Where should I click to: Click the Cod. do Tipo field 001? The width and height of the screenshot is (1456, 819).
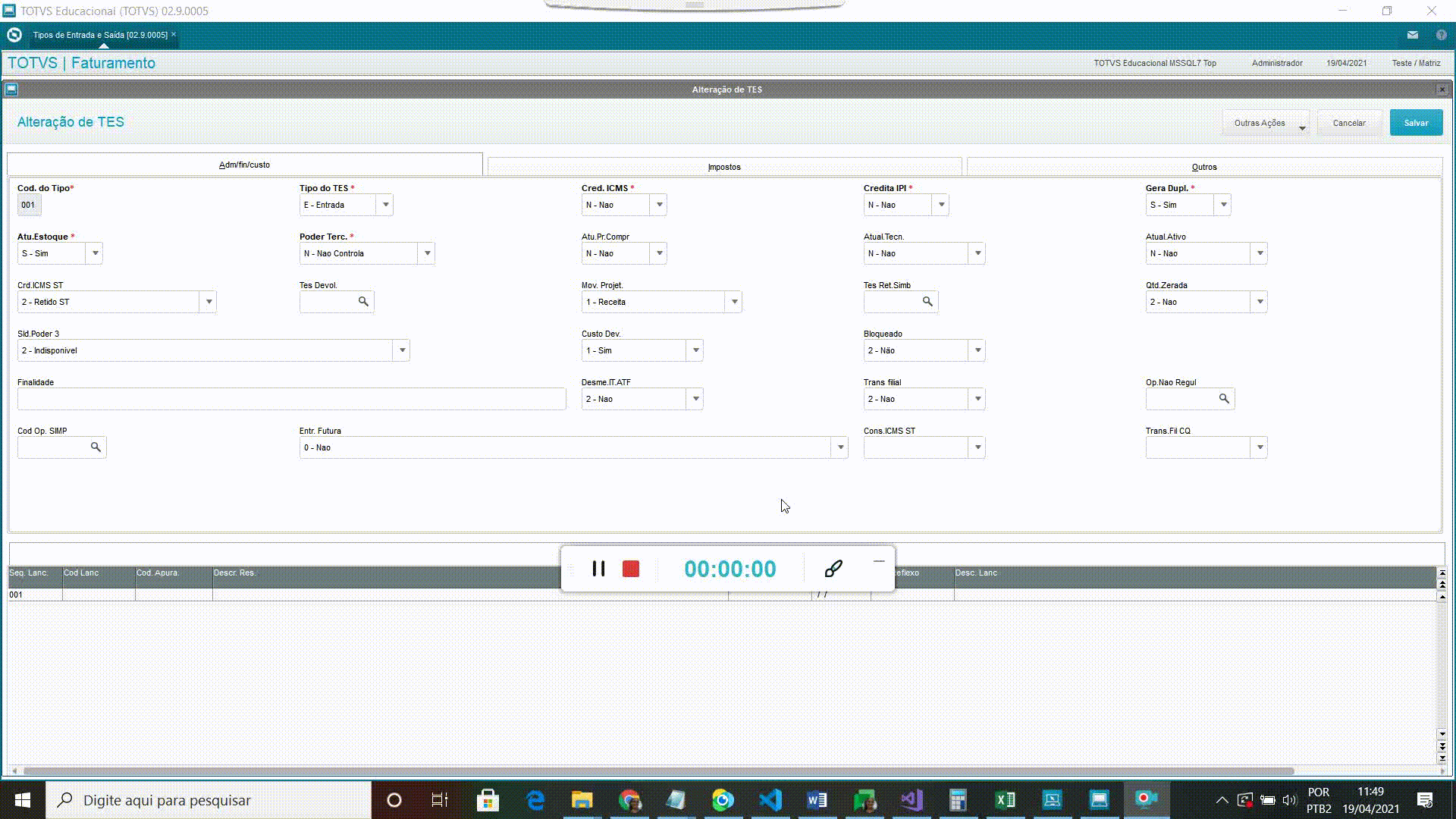click(29, 205)
